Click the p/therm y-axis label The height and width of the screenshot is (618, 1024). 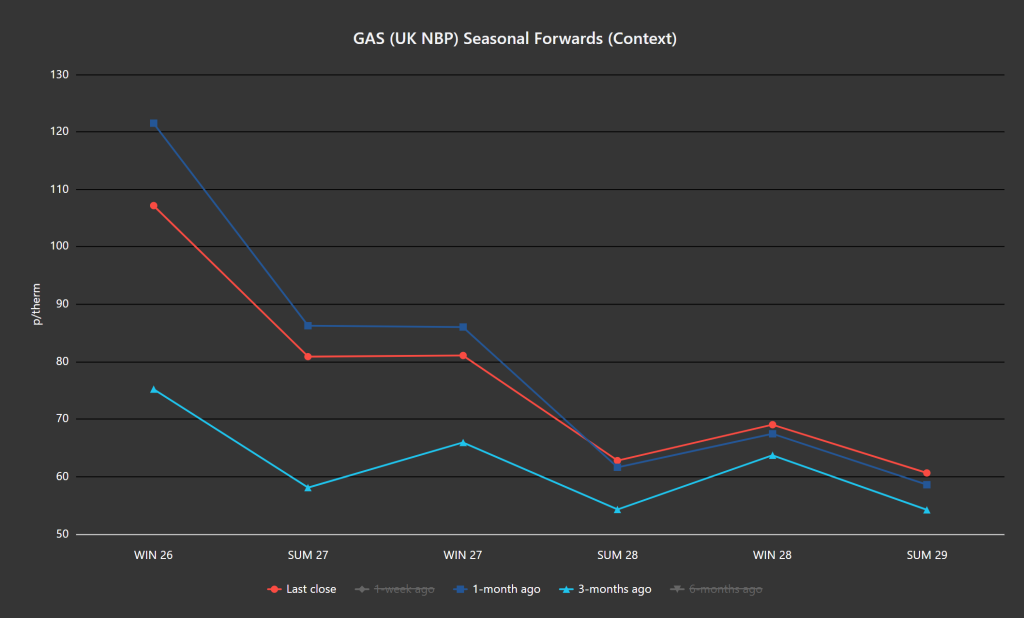[x=37, y=304]
